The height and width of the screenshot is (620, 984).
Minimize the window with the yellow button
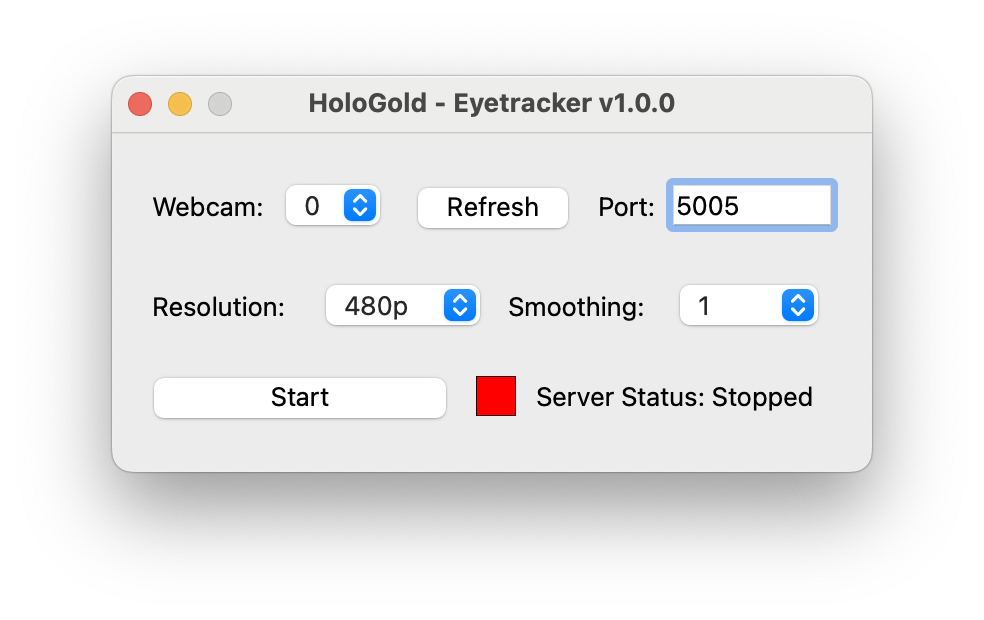(180, 104)
